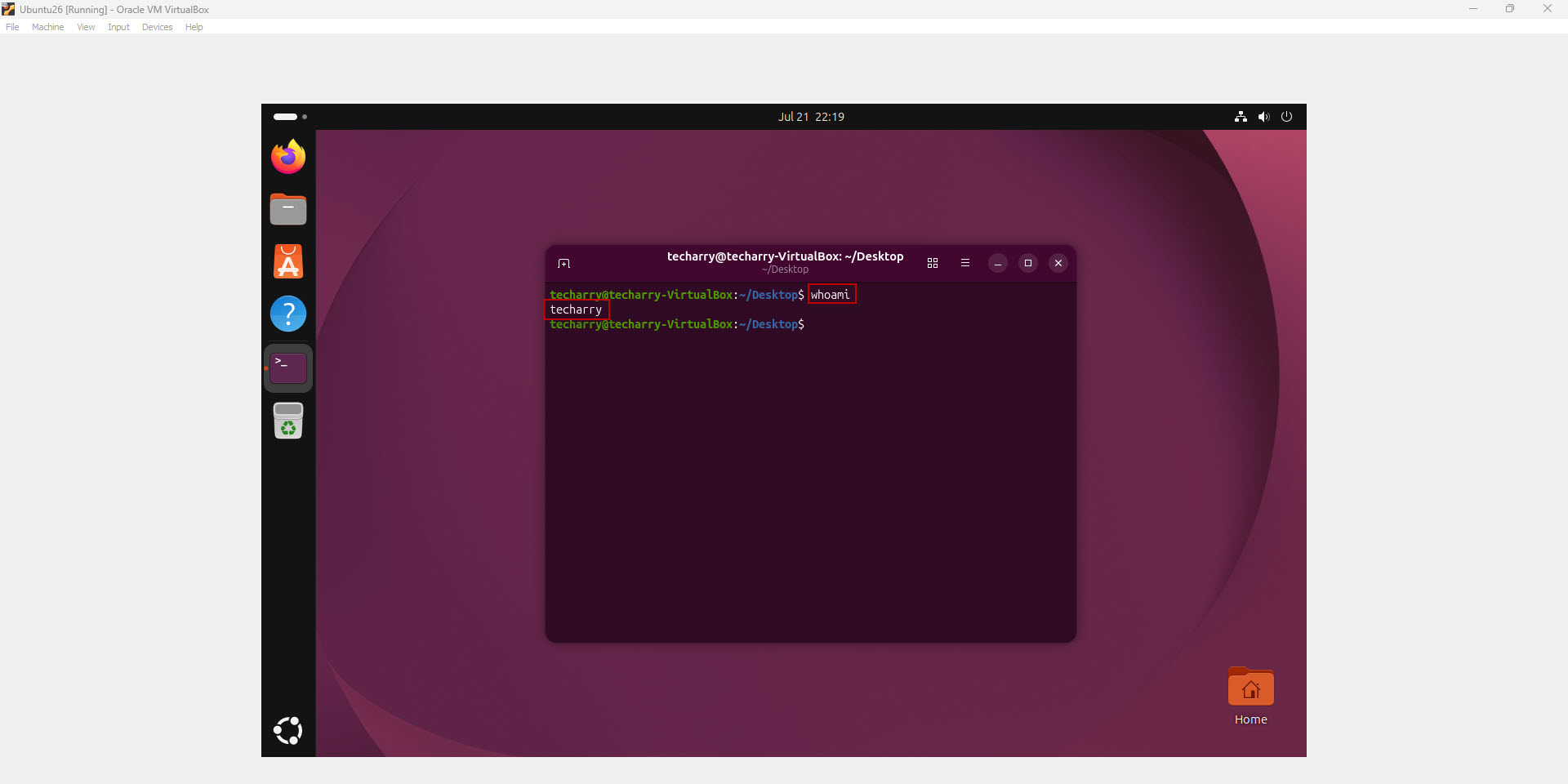Restore down the VirtualBox window
The width and height of the screenshot is (1568, 784).
pos(1510,9)
